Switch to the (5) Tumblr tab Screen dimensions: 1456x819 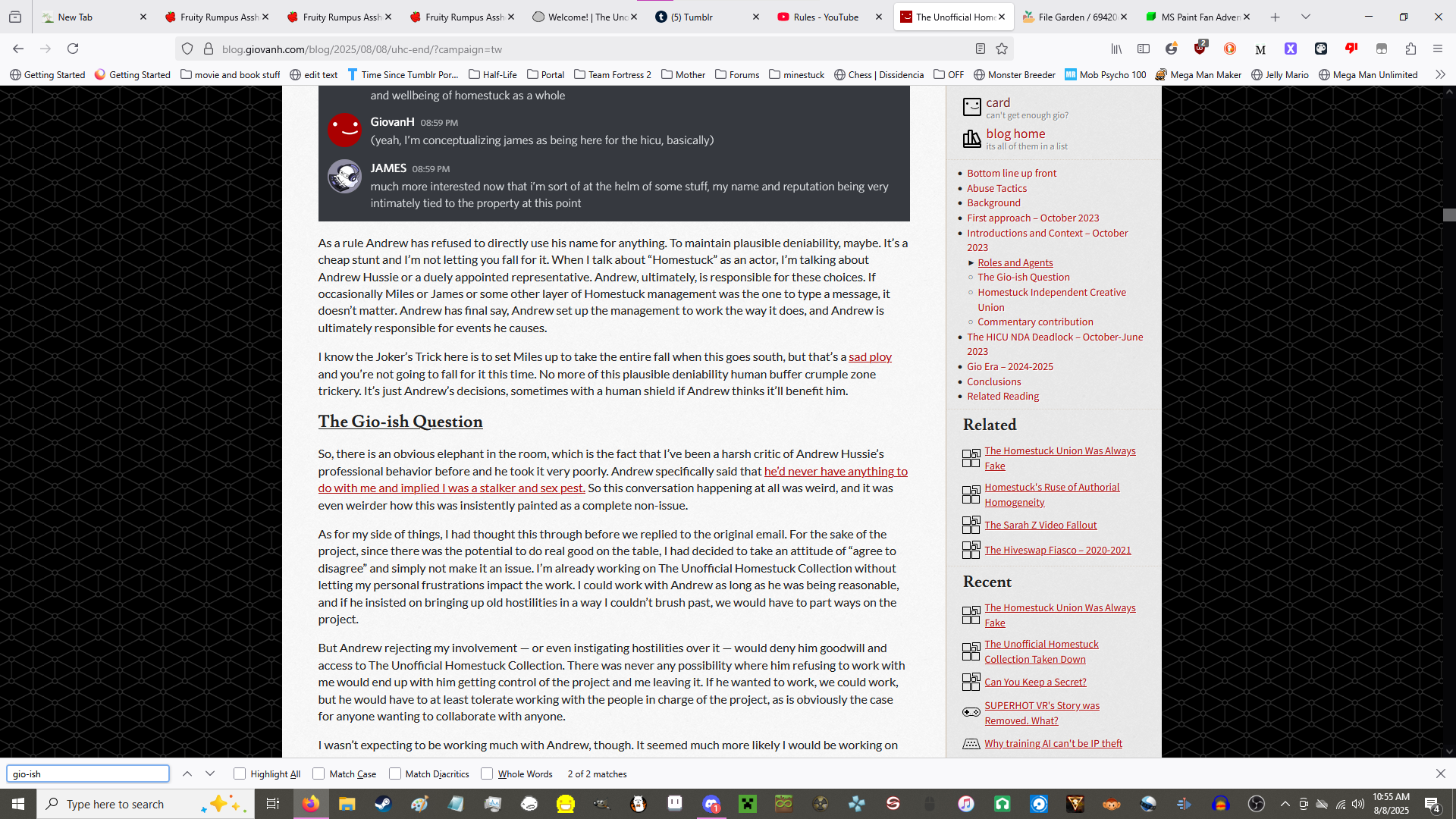click(707, 17)
